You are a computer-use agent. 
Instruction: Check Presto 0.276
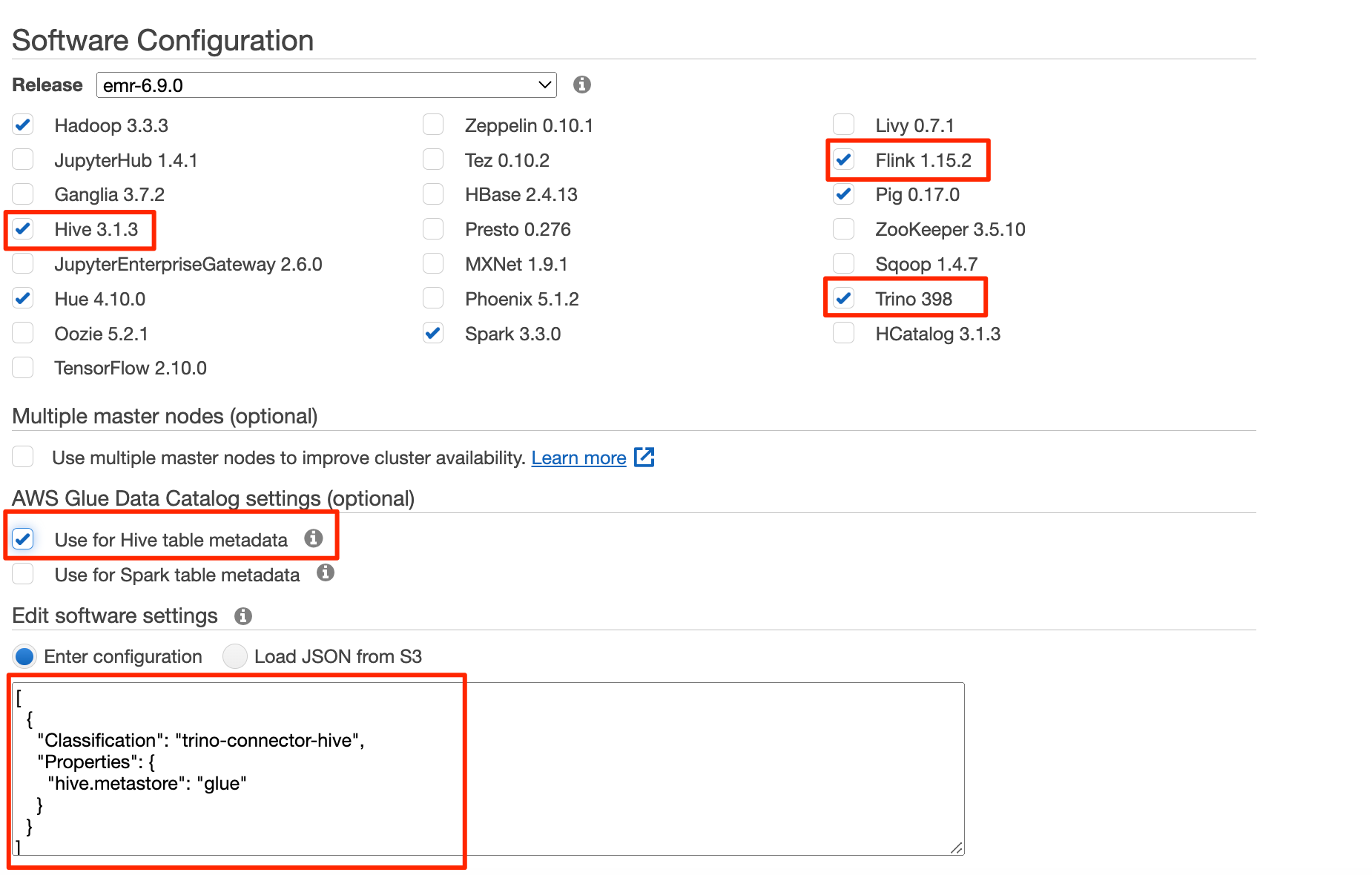pyautogui.click(x=433, y=229)
